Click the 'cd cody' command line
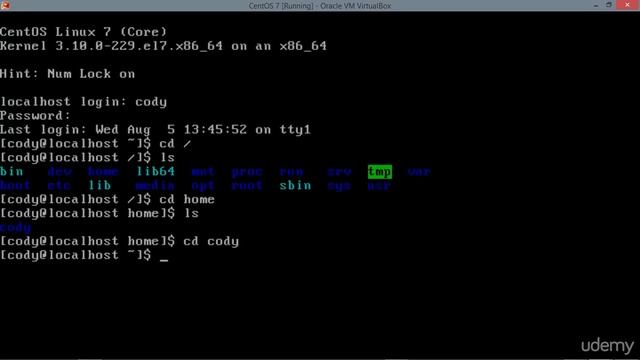This screenshot has height=360, width=640. tap(119, 241)
